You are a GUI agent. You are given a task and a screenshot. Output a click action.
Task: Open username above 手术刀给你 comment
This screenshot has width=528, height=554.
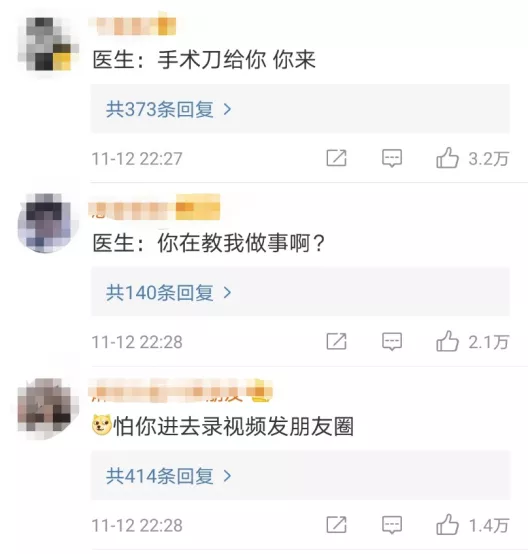click(x=132, y=24)
